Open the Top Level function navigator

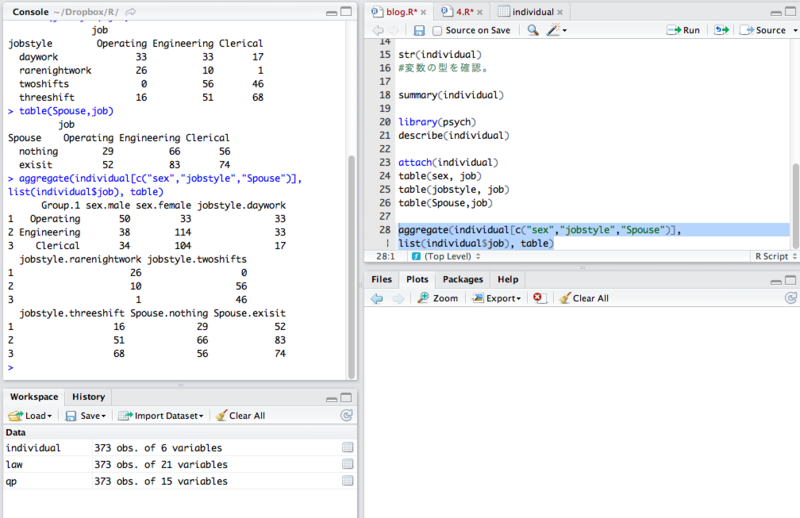point(446,256)
